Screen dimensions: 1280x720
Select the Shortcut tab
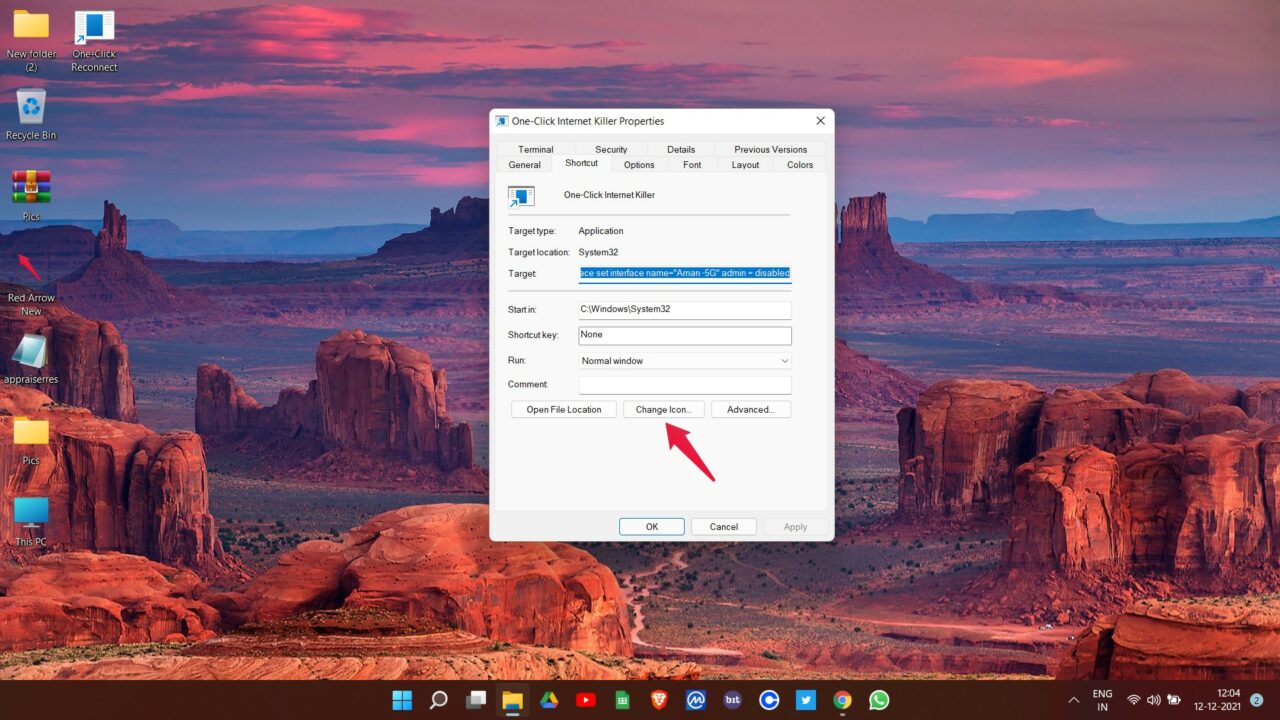click(581, 163)
